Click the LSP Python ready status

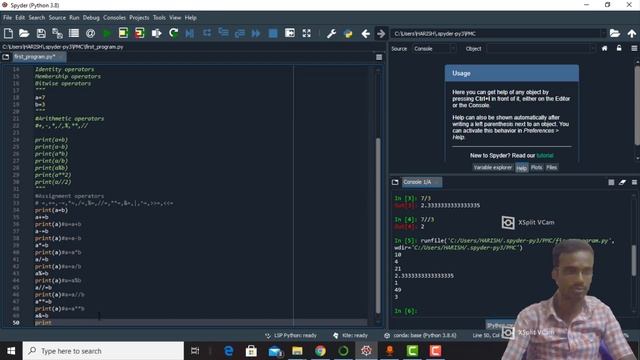291,336
